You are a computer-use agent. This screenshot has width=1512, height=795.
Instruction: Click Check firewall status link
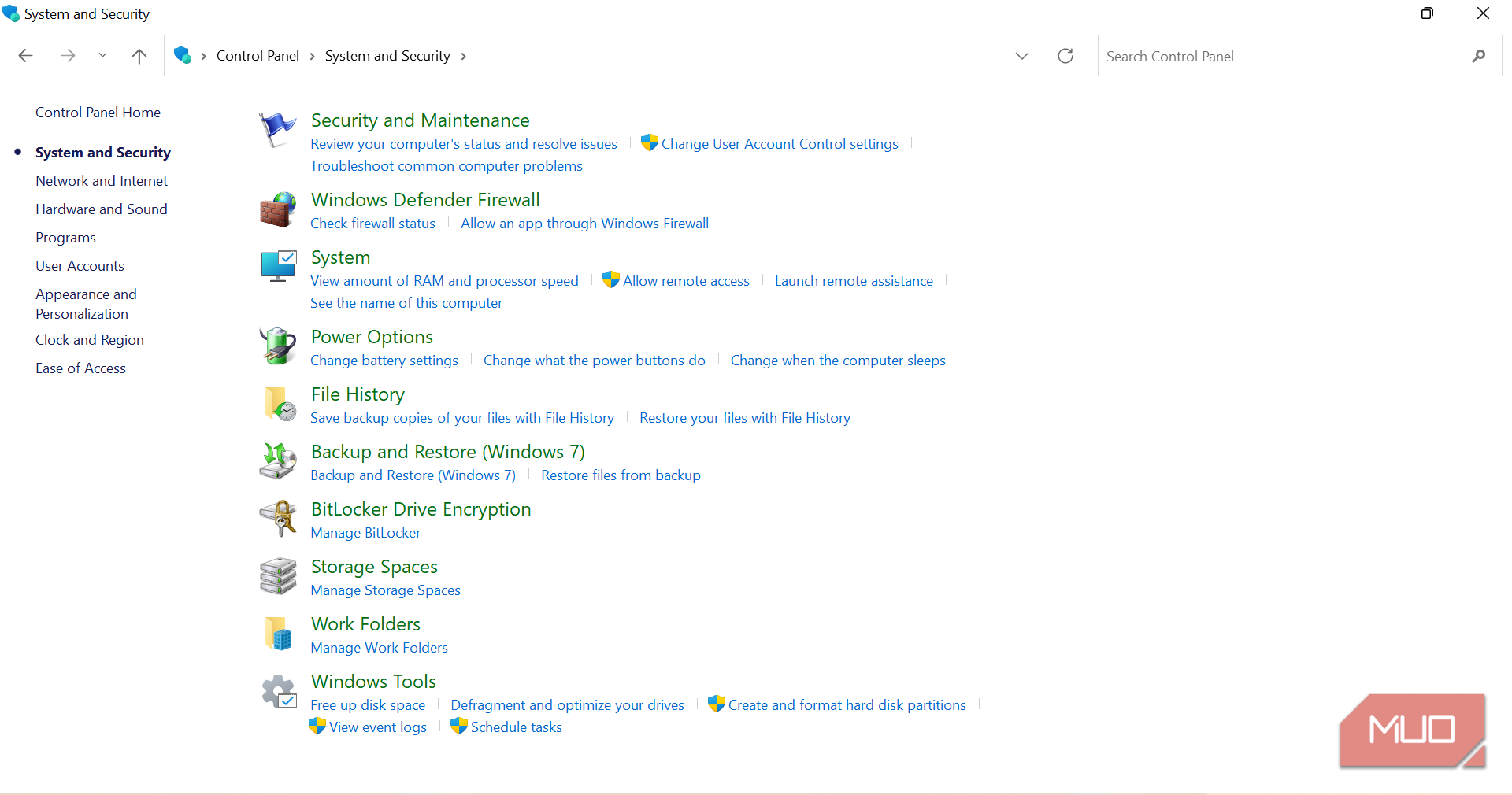tap(372, 224)
